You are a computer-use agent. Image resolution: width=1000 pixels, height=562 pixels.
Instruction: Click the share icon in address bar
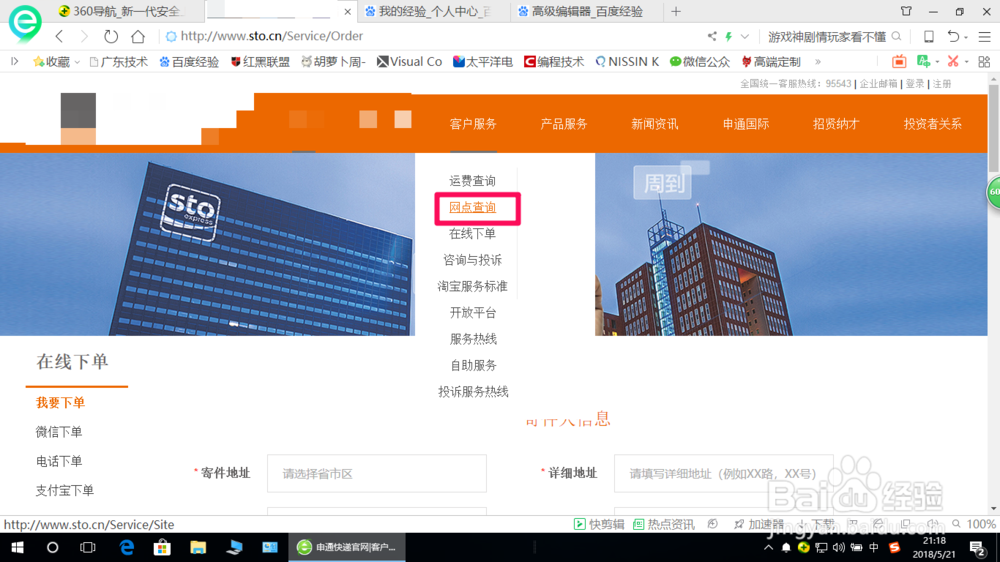[712, 36]
